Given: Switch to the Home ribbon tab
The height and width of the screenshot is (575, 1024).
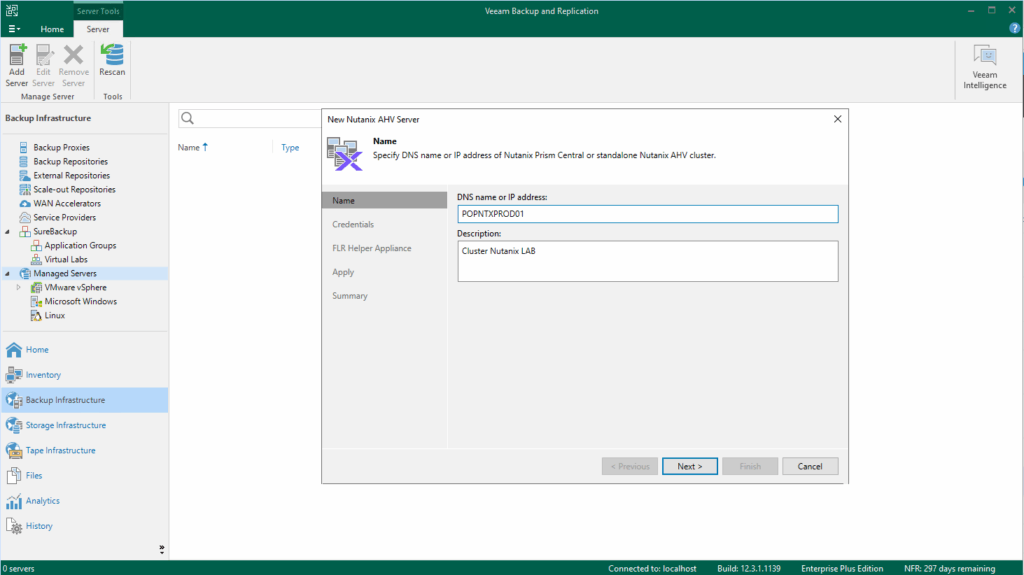Looking at the screenshot, I should click(x=52, y=29).
